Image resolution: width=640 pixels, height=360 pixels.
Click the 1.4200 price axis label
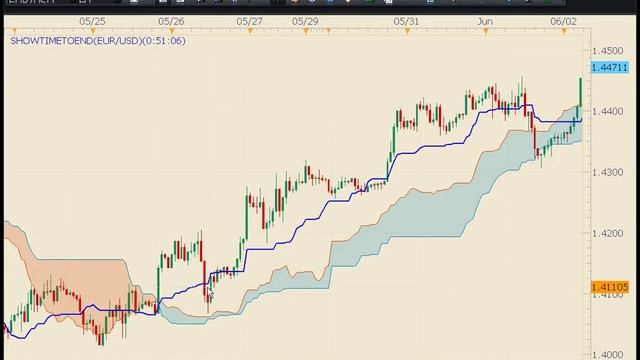pos(608,233)
